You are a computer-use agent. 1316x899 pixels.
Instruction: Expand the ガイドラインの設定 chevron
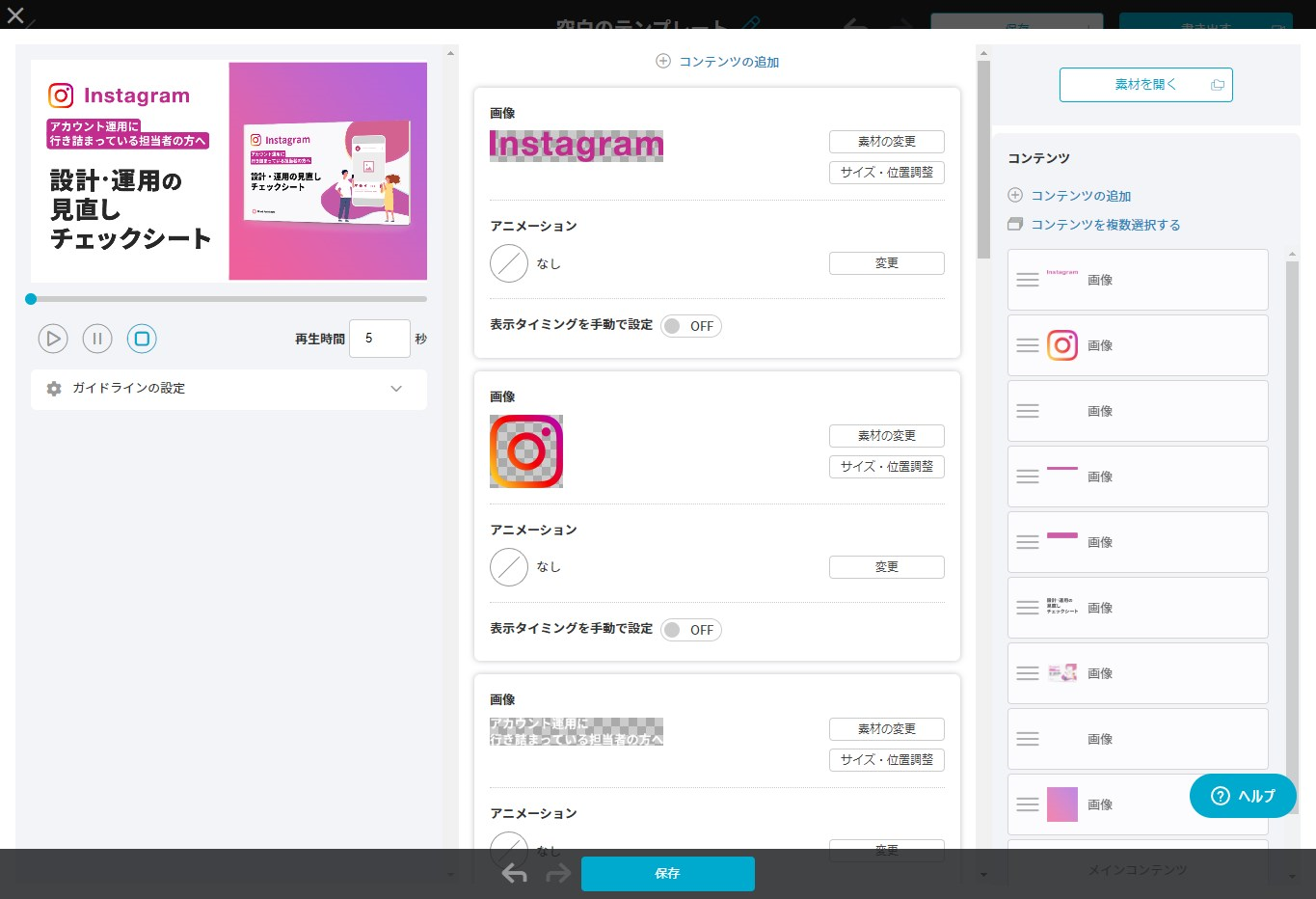[x=396, y=389]
